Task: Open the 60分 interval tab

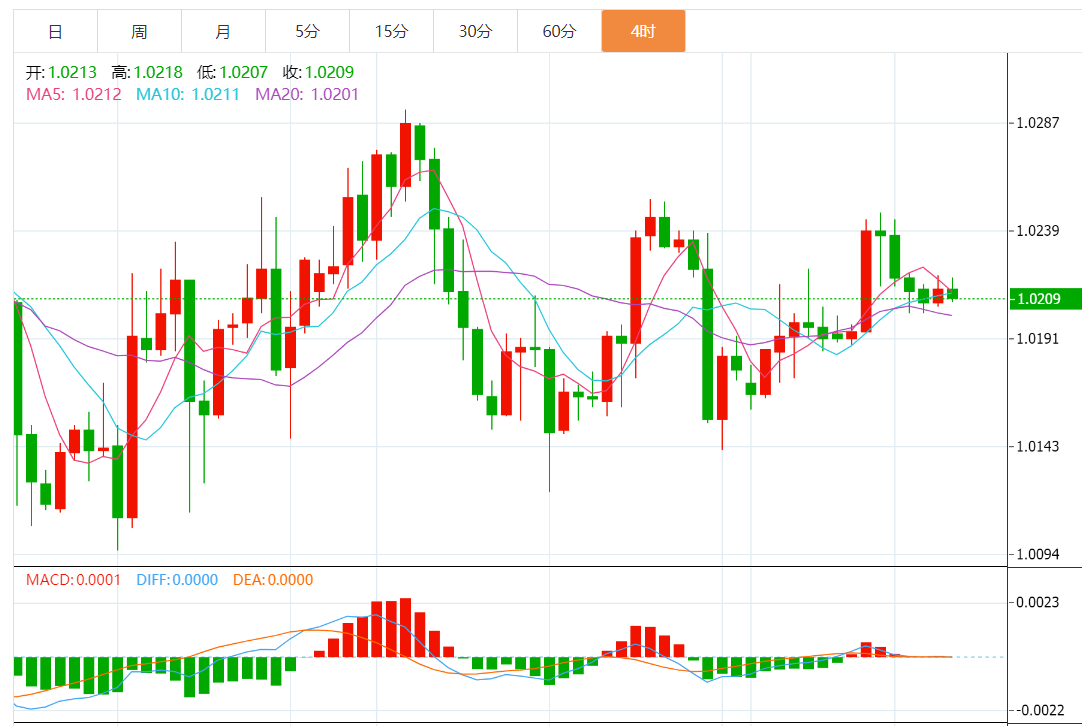Action: coord(560,31)
